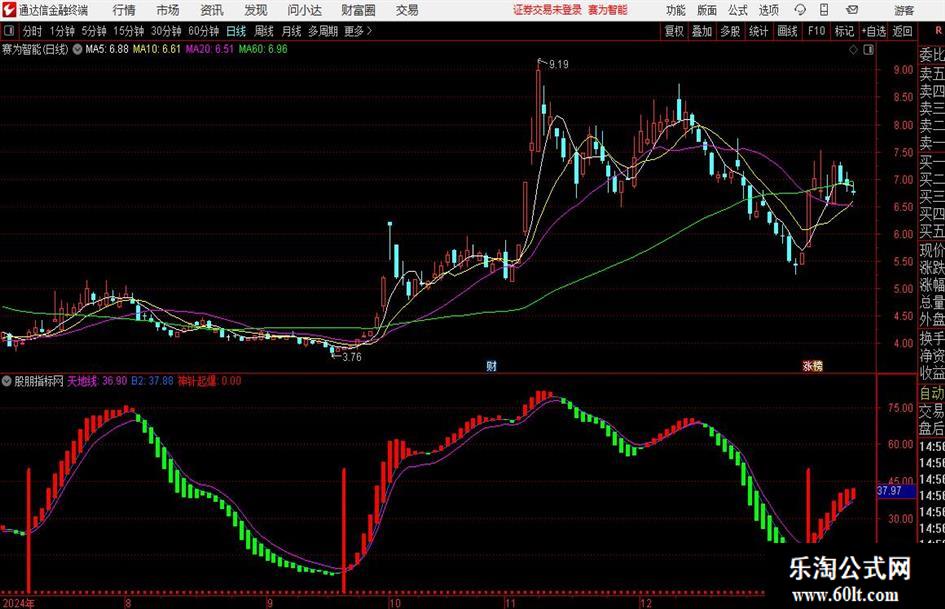Click the red 赛为智能 stock name link
The image size is (945, 609).
pyautogui.click(x=608, y=10)
